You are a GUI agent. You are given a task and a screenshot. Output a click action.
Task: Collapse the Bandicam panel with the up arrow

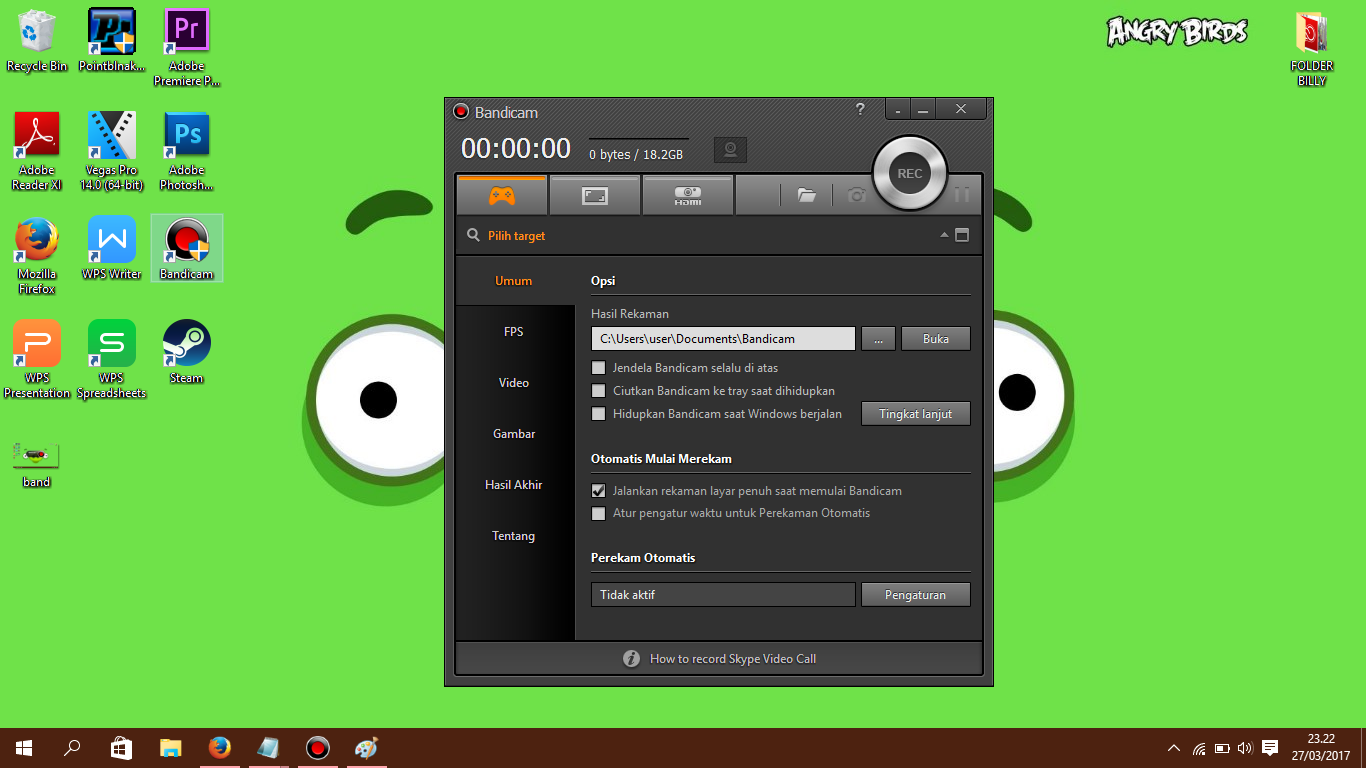pyautogui.click(x=944, y=236)
